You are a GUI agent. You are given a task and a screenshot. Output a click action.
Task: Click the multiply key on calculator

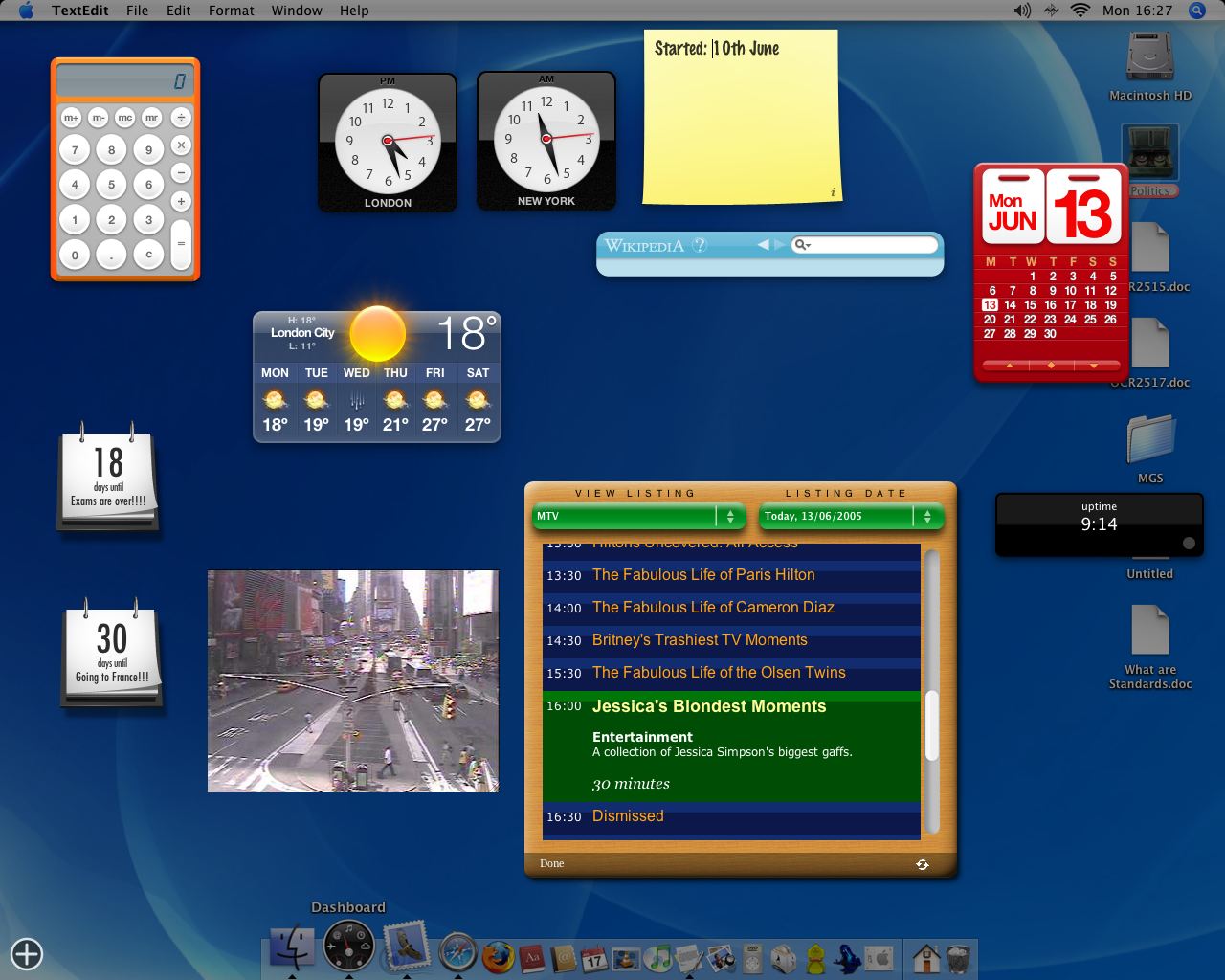click(x=181, y=145)
